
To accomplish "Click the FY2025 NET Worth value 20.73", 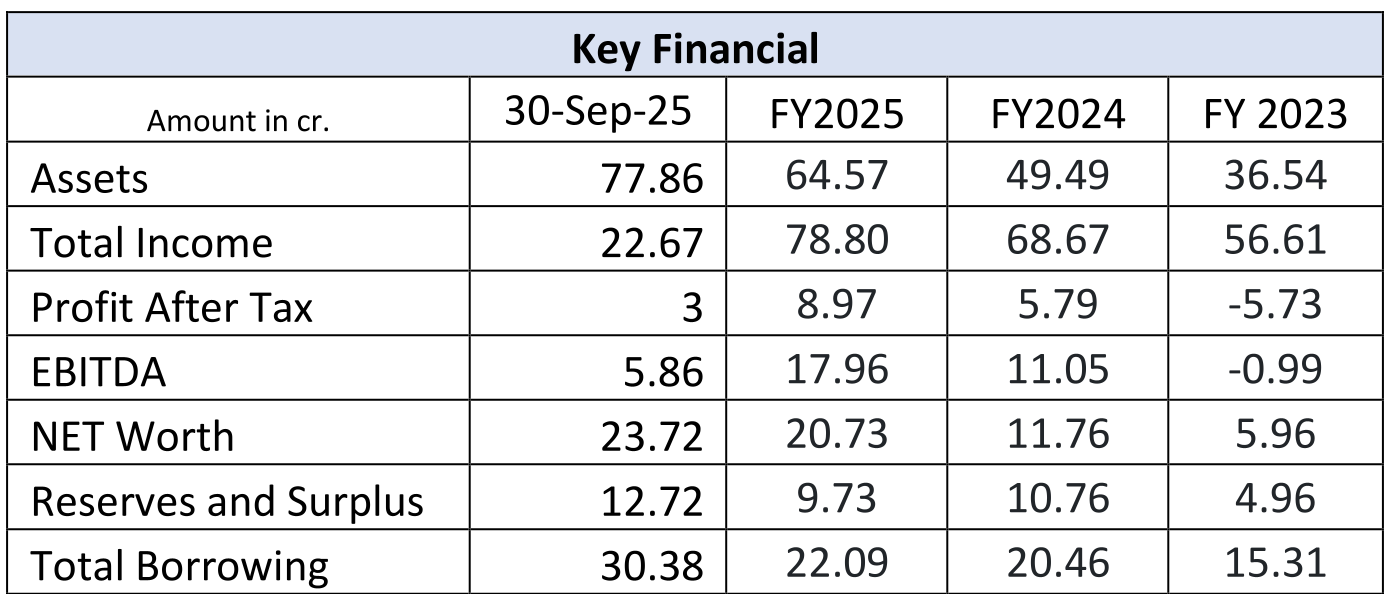I will 837,435.
